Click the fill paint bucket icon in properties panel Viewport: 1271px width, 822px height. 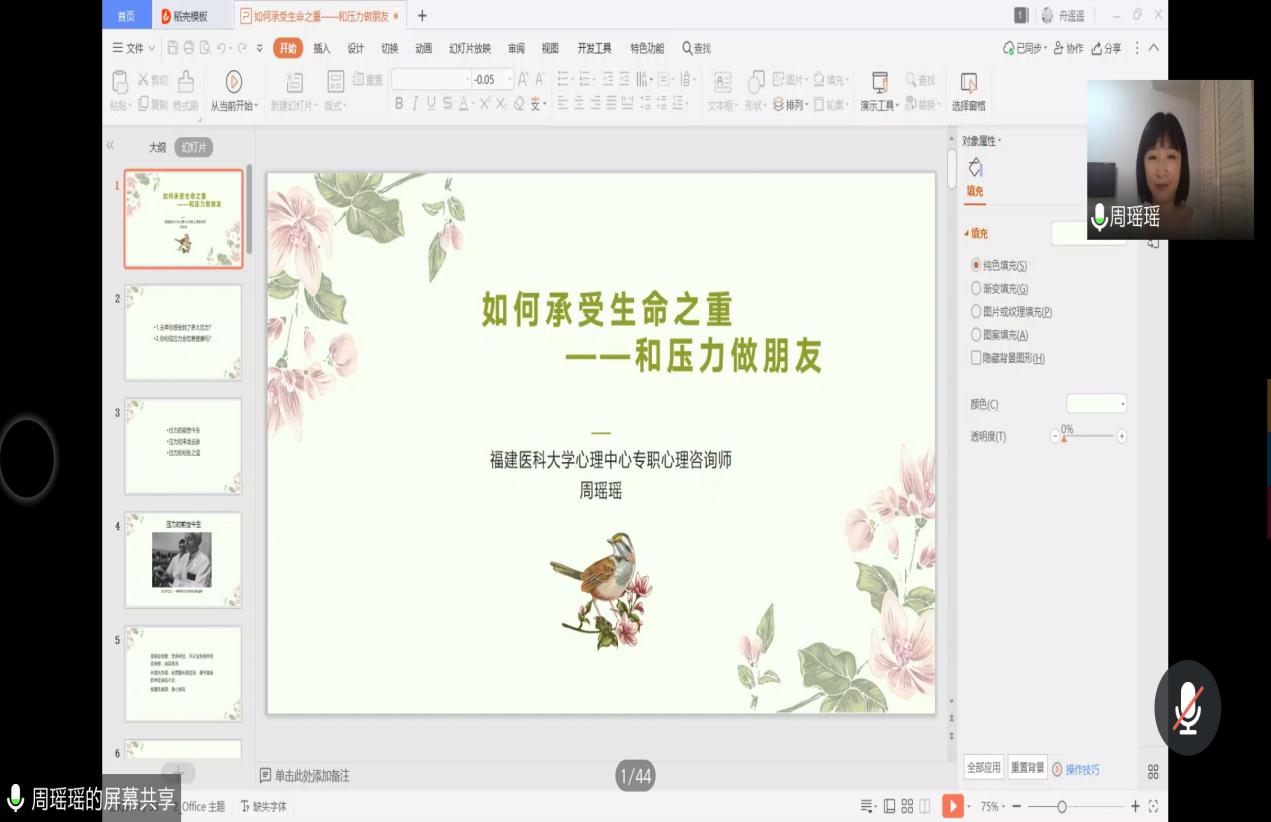click(x=975, y=168)
